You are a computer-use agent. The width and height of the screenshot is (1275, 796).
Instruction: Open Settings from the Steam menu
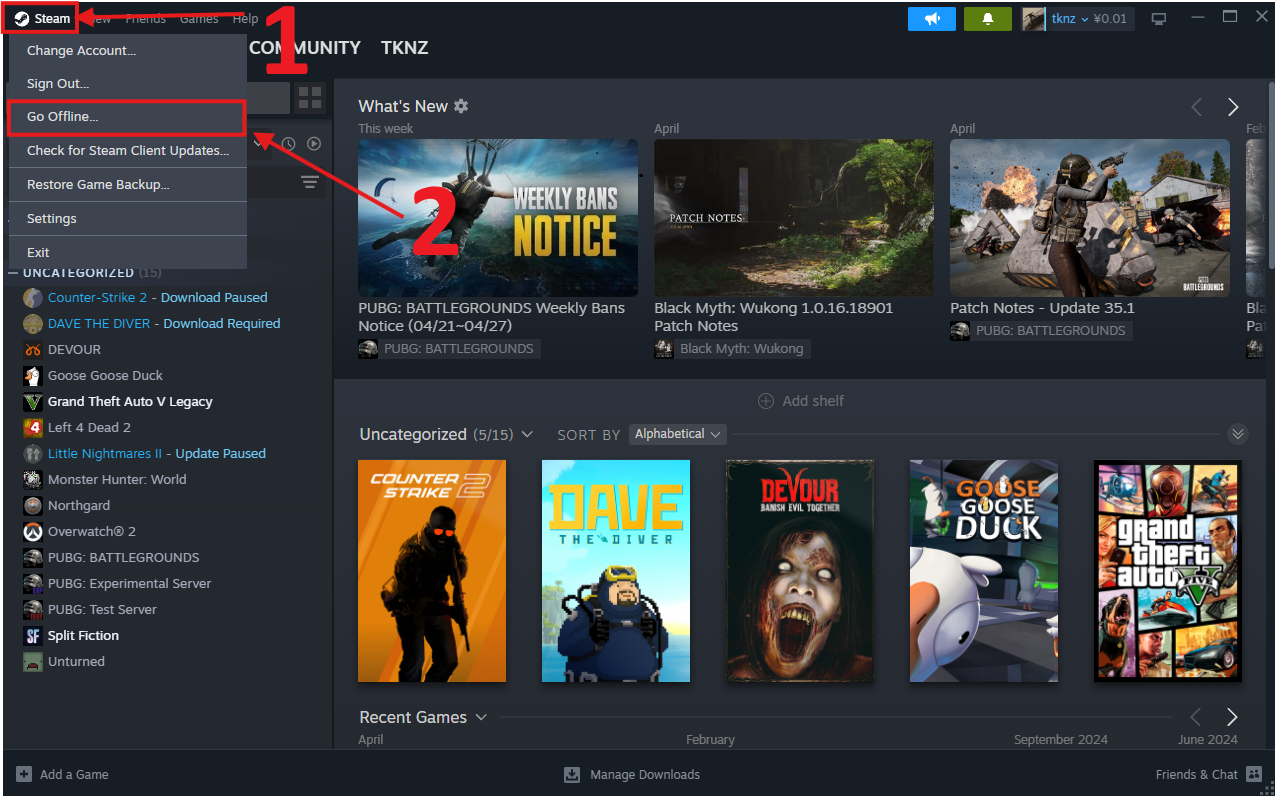coord(52,218)
